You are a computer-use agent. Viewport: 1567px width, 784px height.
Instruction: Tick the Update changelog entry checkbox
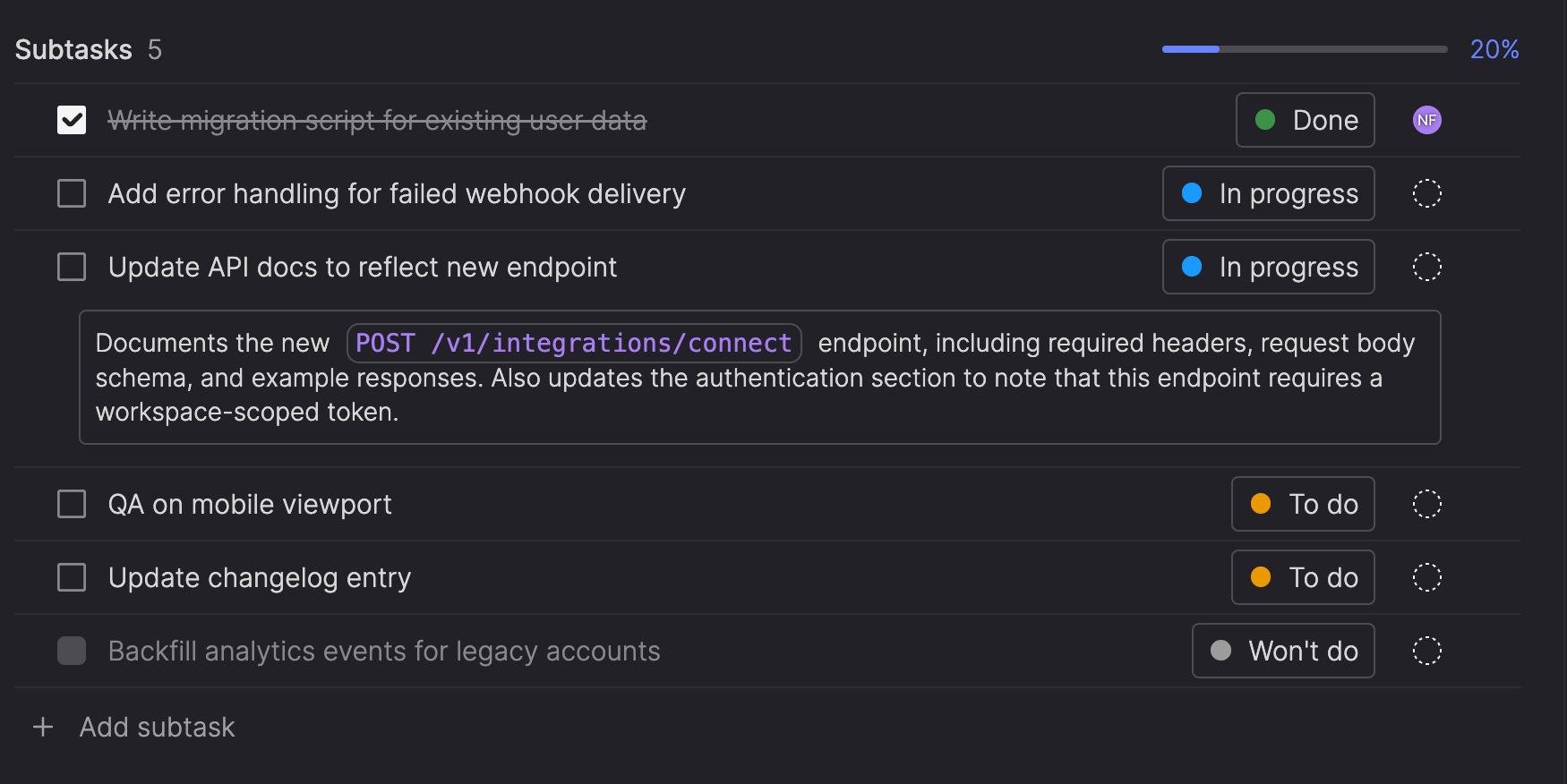72,577
